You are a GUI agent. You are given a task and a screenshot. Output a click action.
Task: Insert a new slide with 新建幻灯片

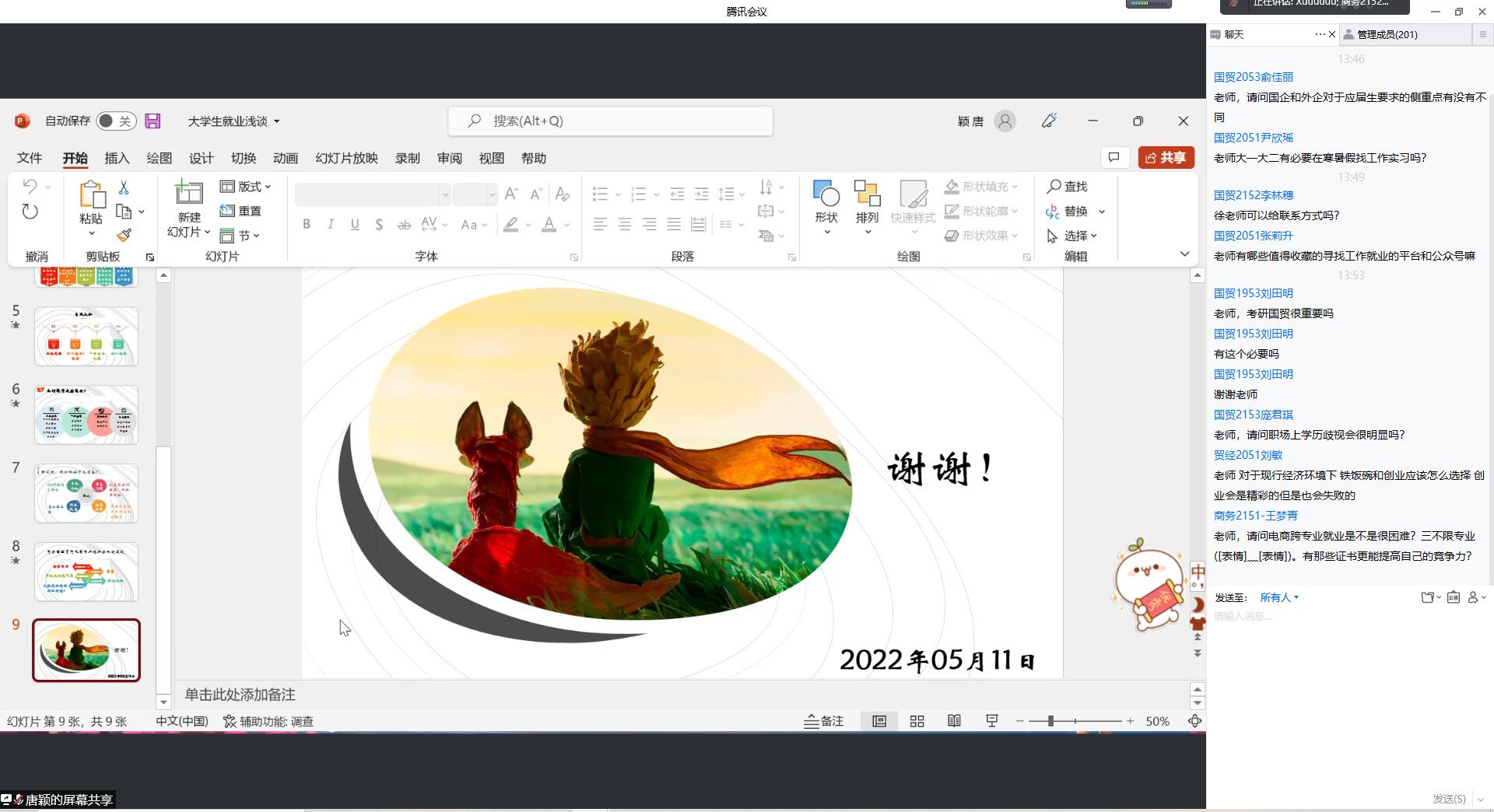tap(188, 193)
